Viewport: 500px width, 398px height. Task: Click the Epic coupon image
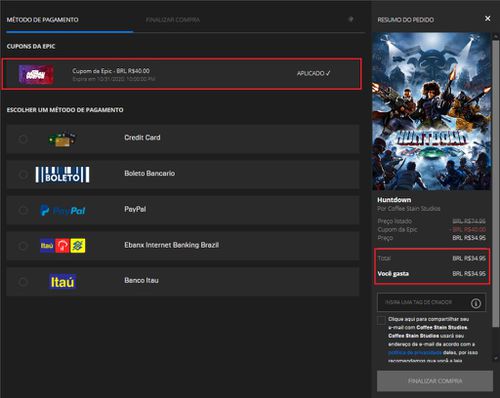(x=36, y=74)
